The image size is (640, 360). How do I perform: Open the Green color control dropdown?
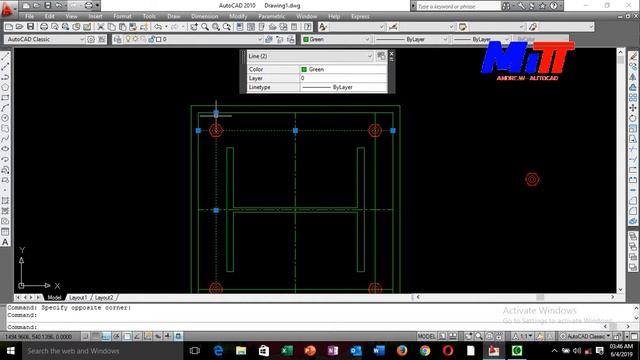click(367, 39)
